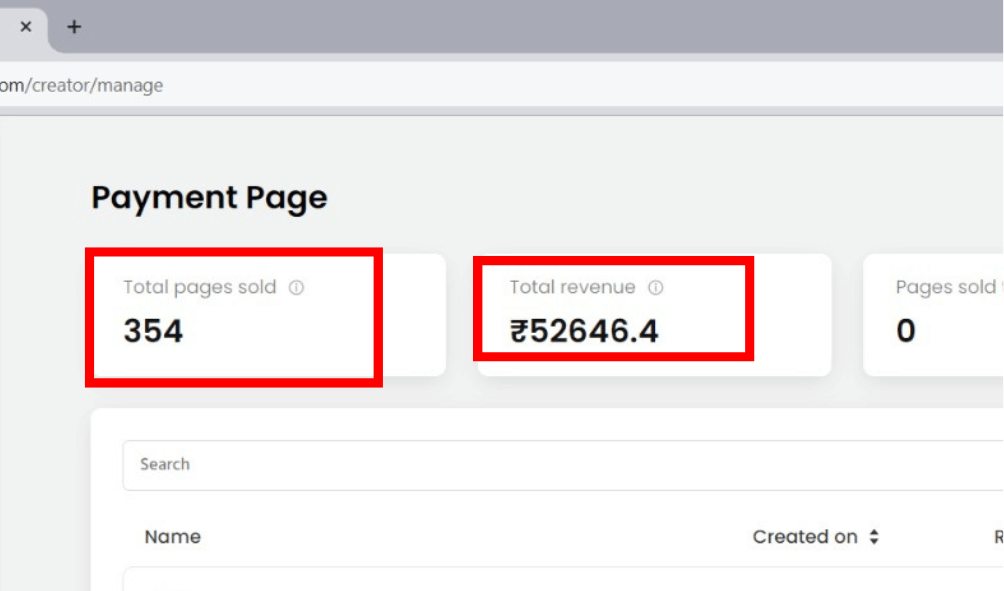Click the ₹52646.4 revenue amount
The image size is (1004, 591).
tap(584, 331)
